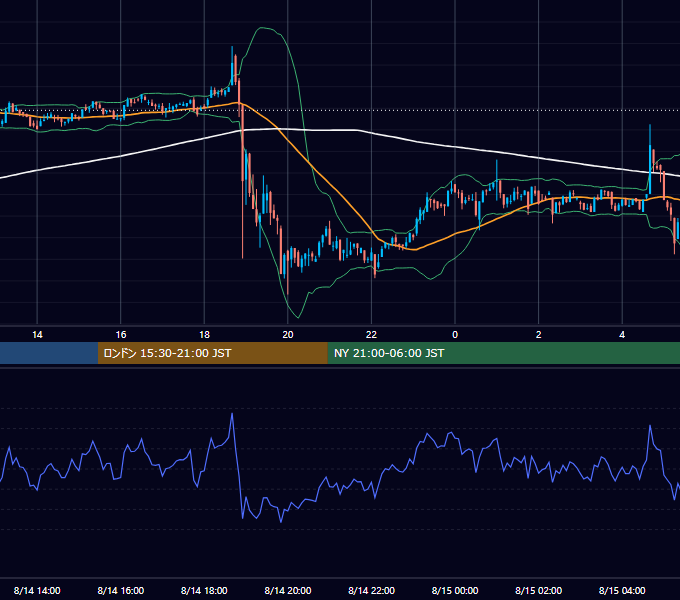Click the upper chart hour label 18

coord(204,335)
